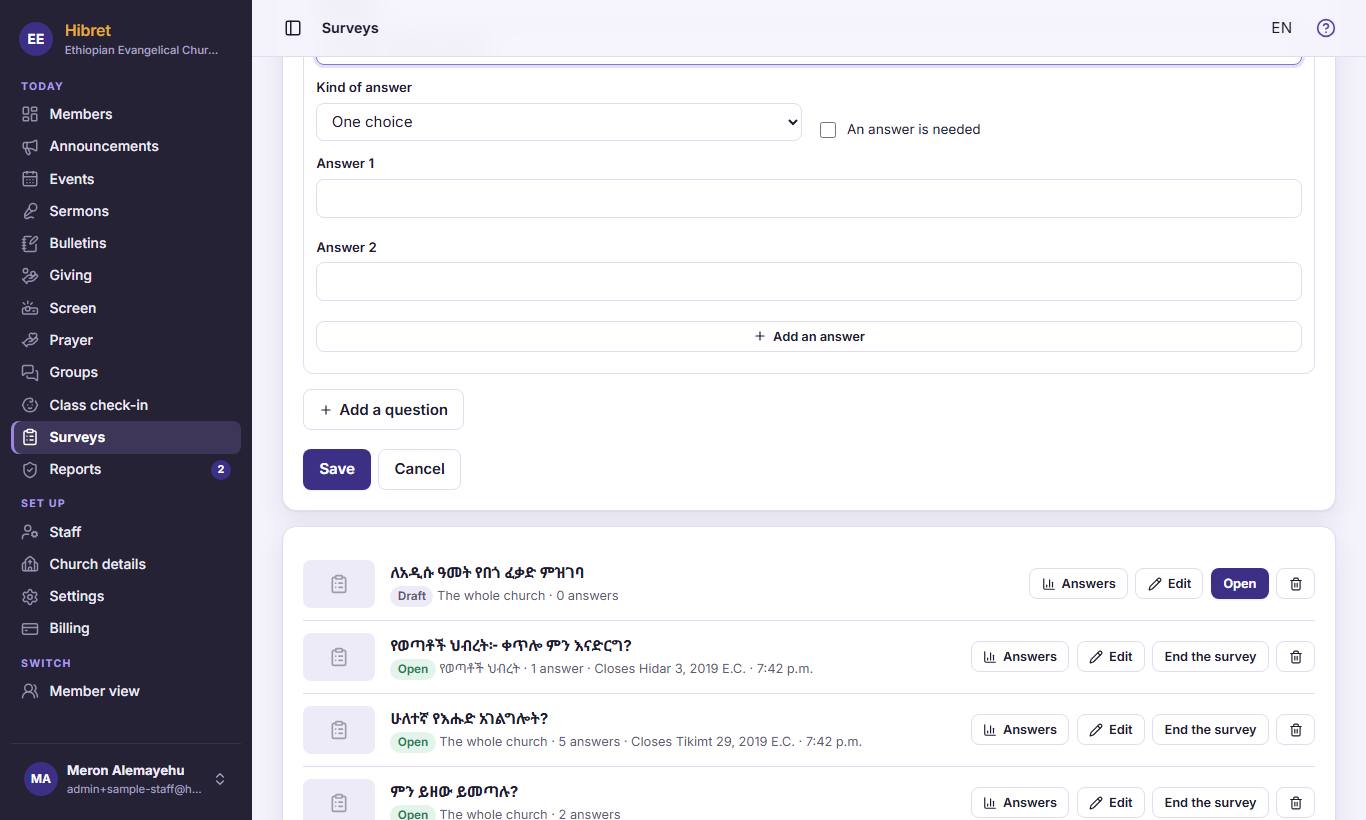Open Settings in the sidebar
Image resolution: width=1366 pixels, height=820 pixels.
coord(126,596)
